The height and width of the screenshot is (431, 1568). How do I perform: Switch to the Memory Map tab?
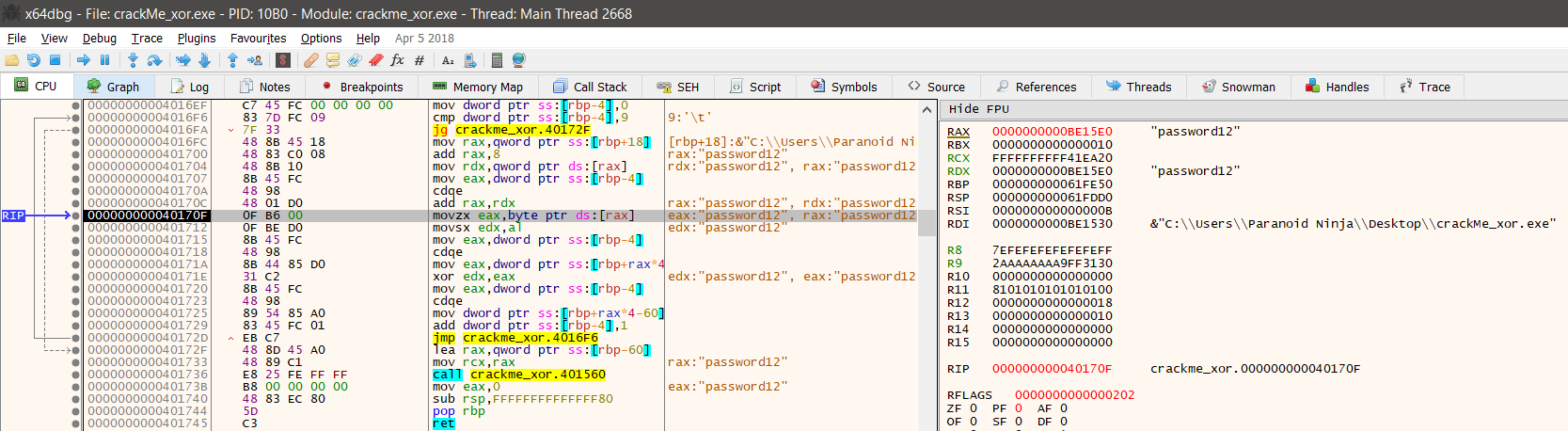(478, 87)
